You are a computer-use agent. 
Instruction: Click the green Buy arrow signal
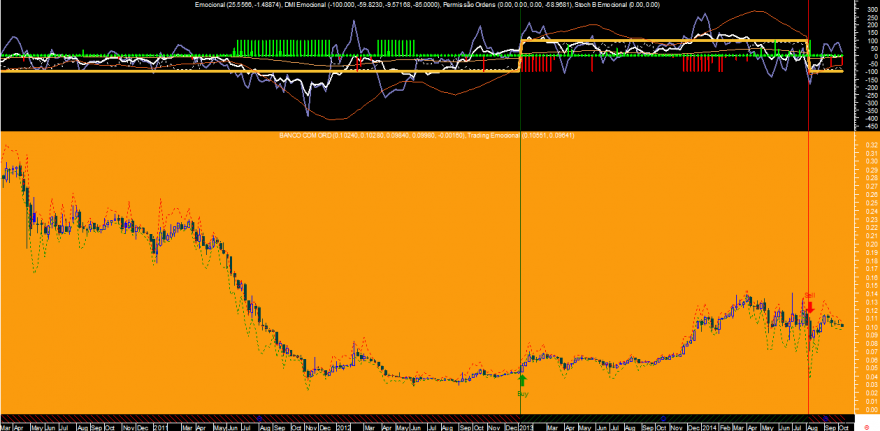tap(522, 380)
